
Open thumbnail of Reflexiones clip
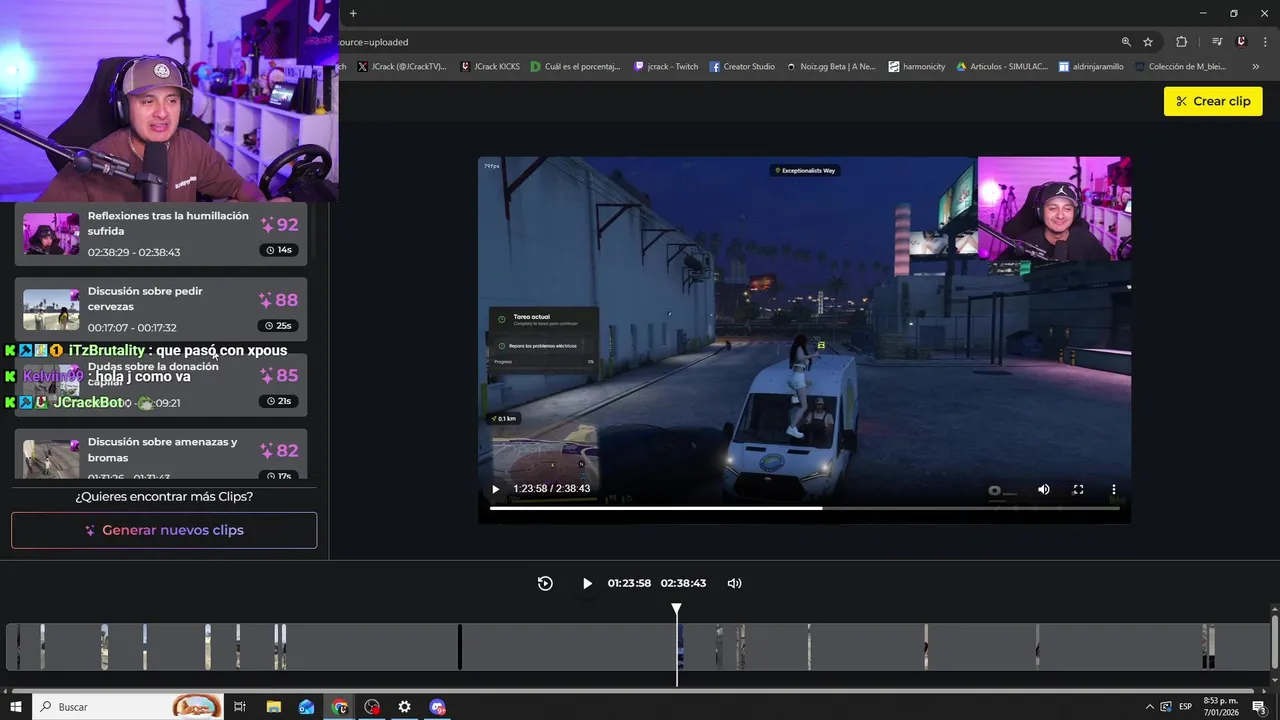pyautogui.click(x=51, y=234)
